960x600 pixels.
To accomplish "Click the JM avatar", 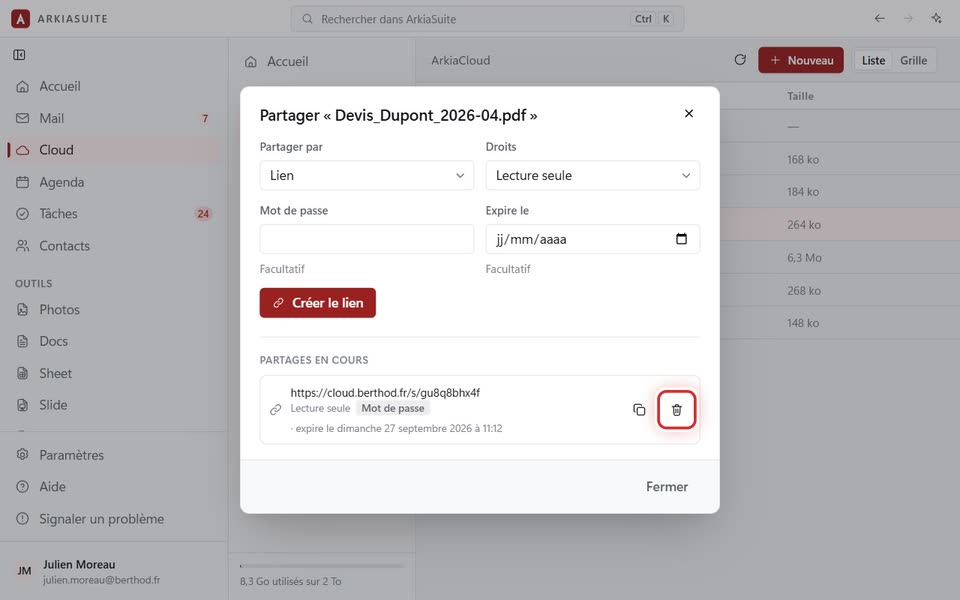I will (24, 571).
